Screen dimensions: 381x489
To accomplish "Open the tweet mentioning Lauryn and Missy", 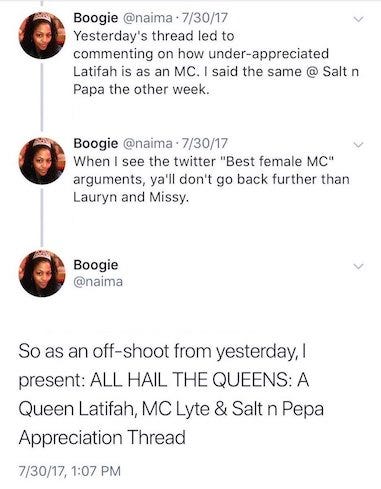I will pos(211,179).
